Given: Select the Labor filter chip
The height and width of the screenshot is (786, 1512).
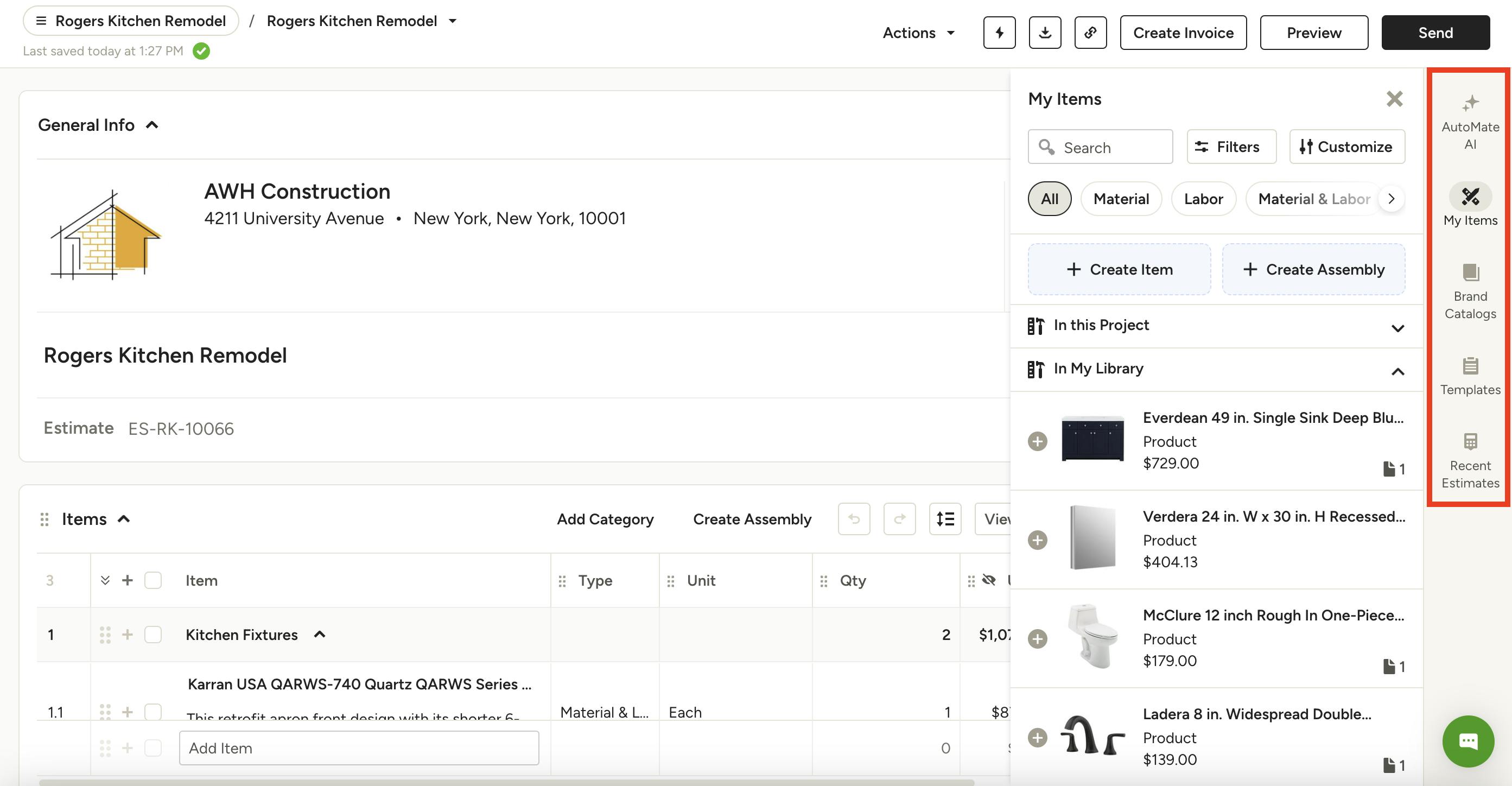Looking at the screenshot, I should pyautogui.click(x=1203, y=199).
